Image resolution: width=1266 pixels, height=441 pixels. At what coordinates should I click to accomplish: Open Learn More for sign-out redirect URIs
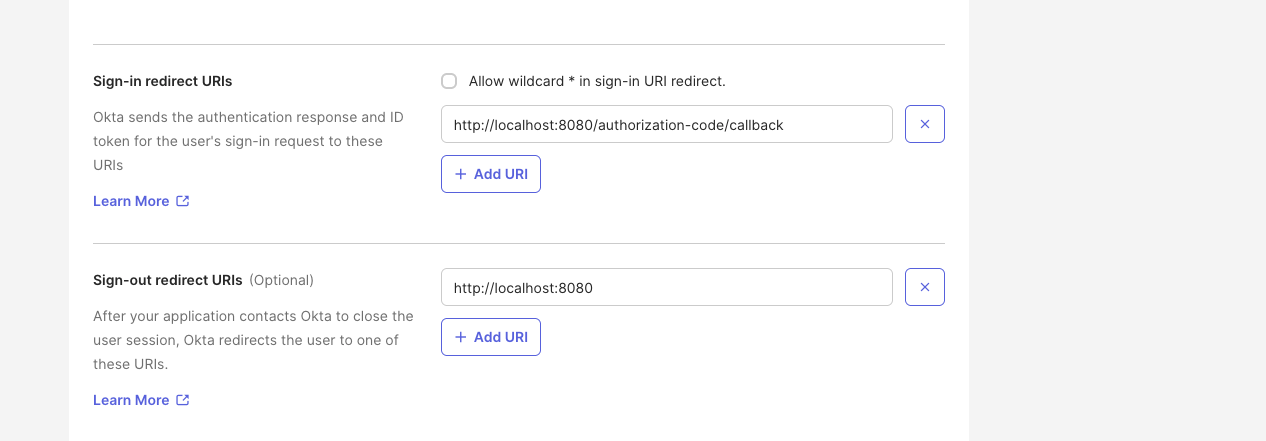click(x=131, y=400)
